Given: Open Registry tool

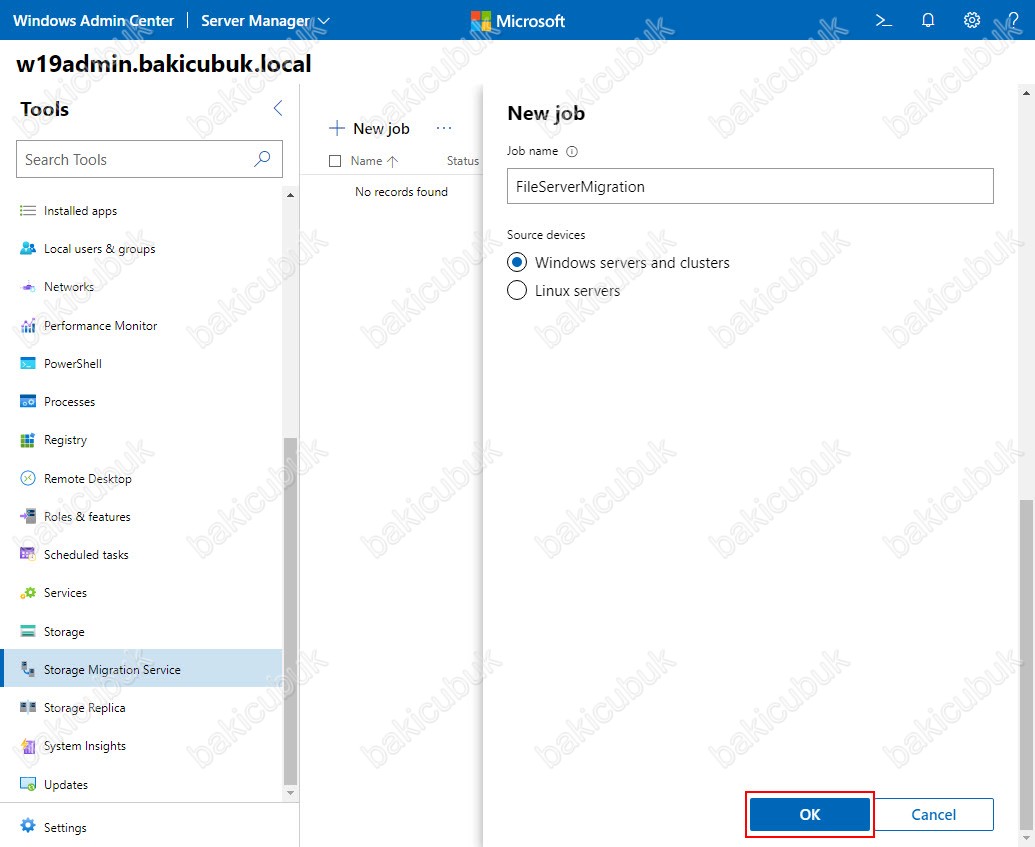Looking at the screenshot, I should tap(143, 440).
